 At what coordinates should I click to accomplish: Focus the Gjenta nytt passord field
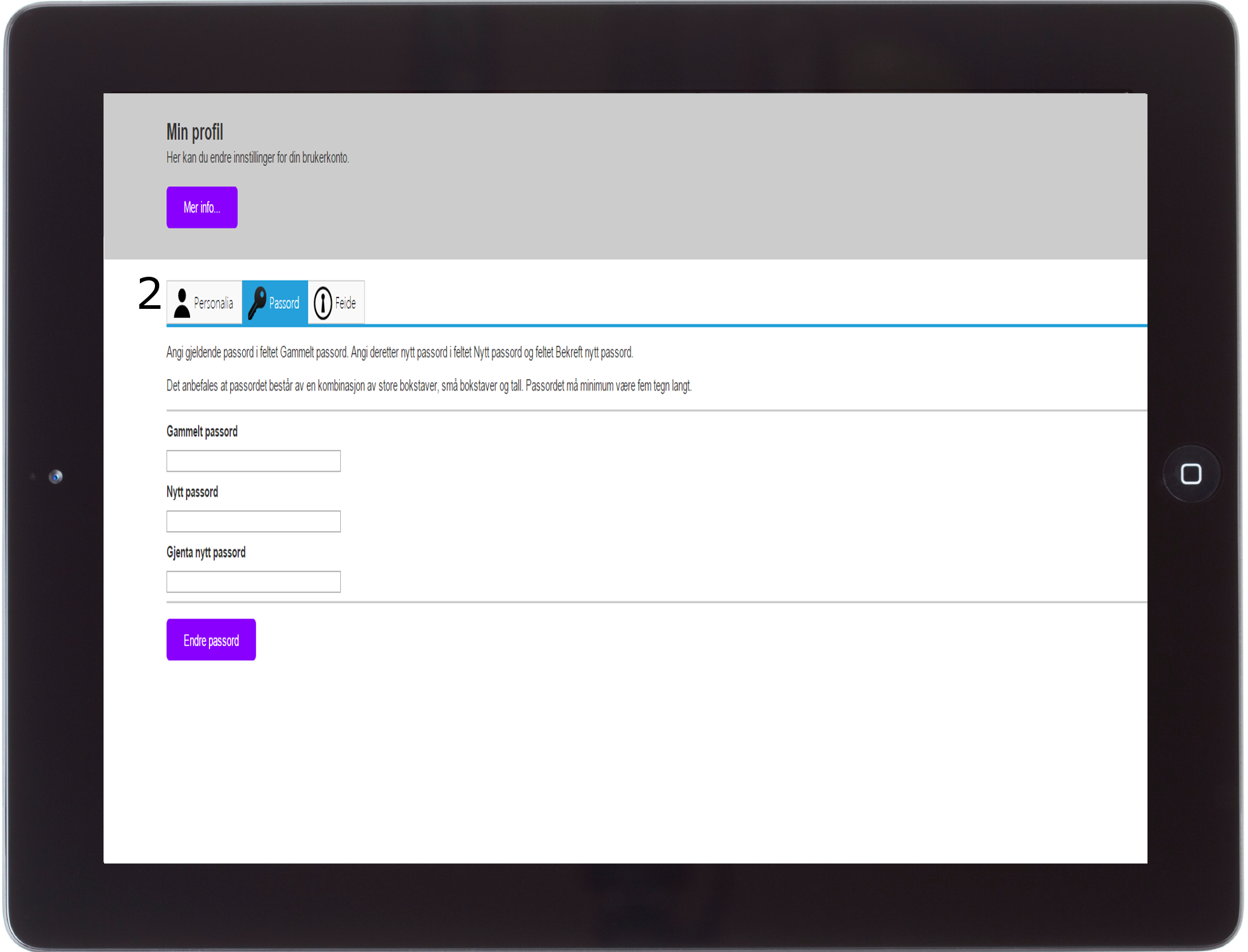(x=253, y=582)
